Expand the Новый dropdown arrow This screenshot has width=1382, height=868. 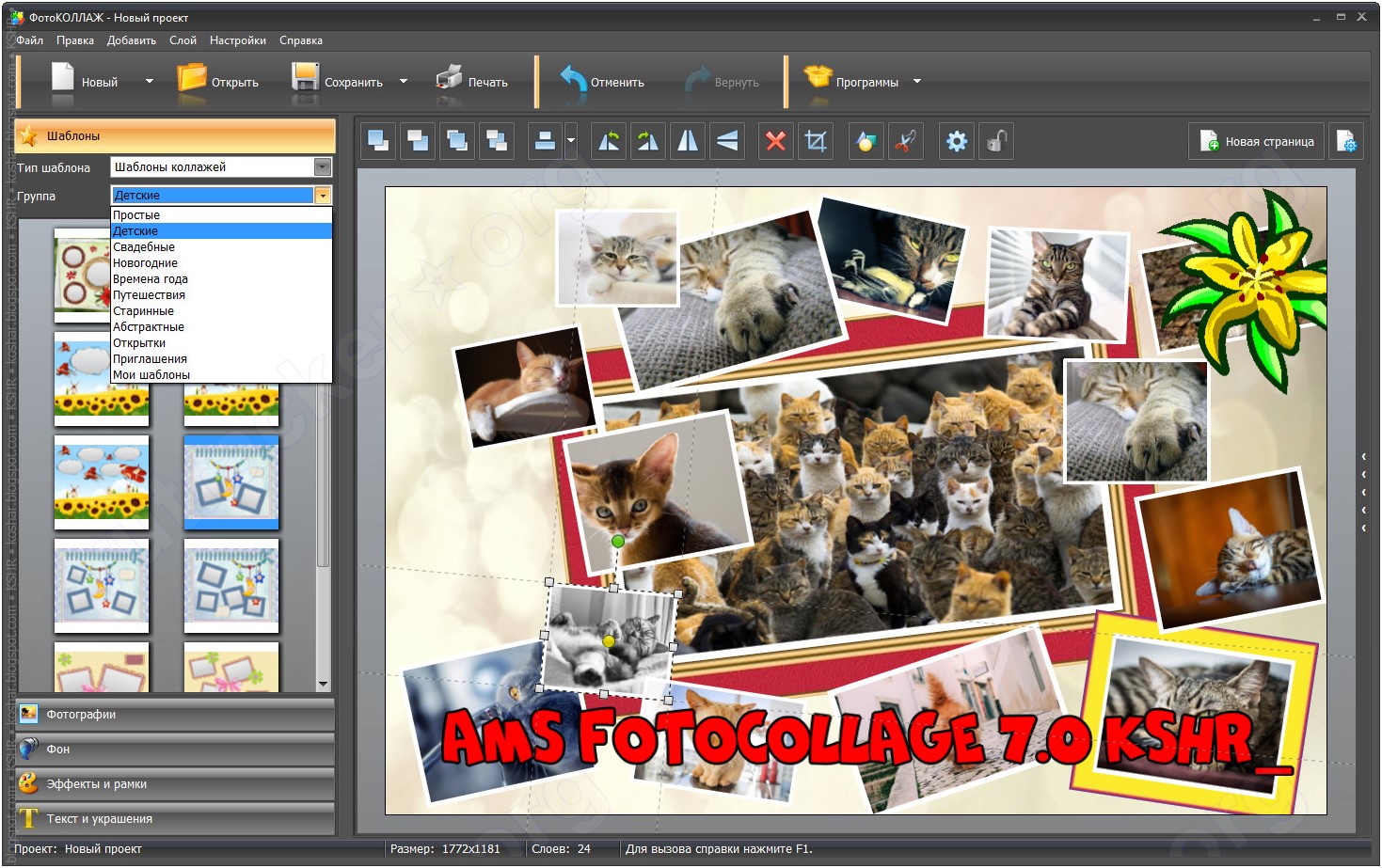click(149, 82)
